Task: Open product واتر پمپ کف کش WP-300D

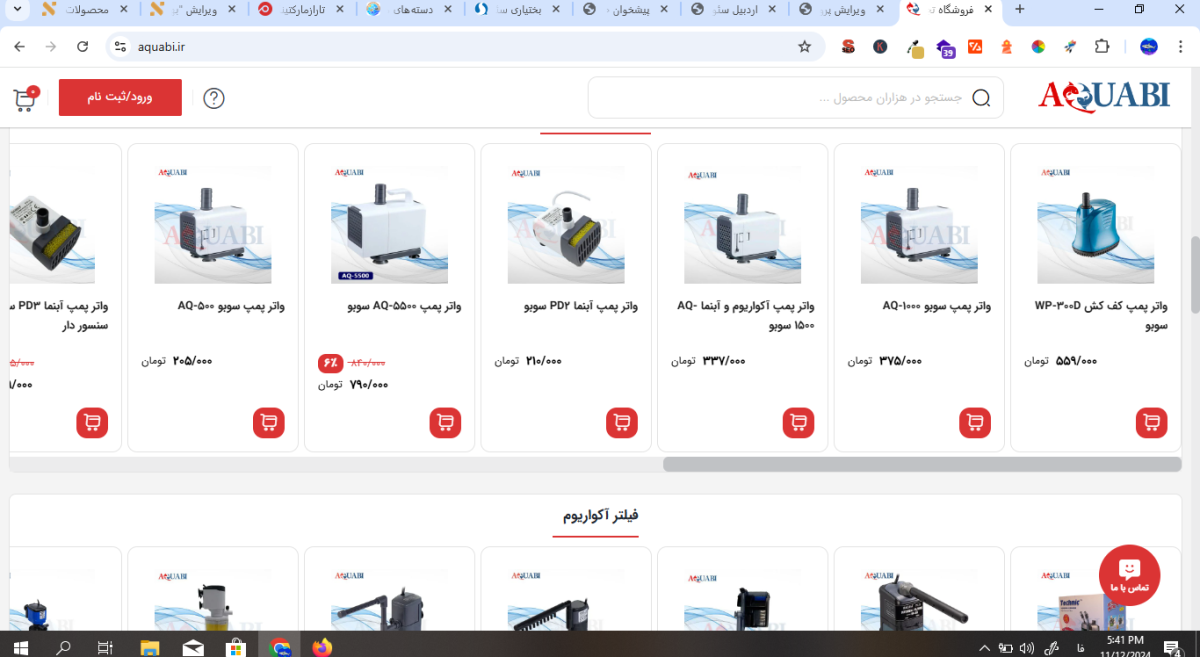Action: click(x=1101, y=315)
